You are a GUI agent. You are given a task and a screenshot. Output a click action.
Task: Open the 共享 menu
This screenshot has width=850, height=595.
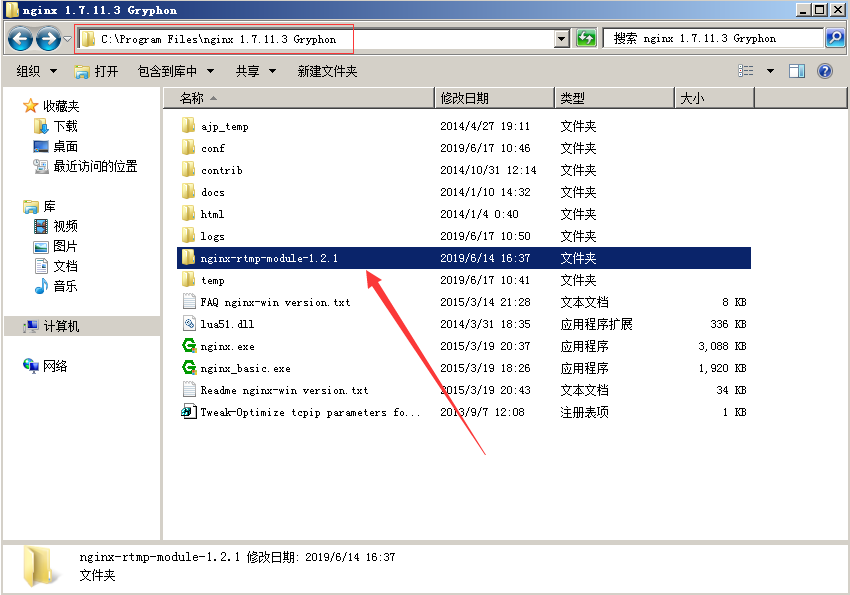coord(256,71)
